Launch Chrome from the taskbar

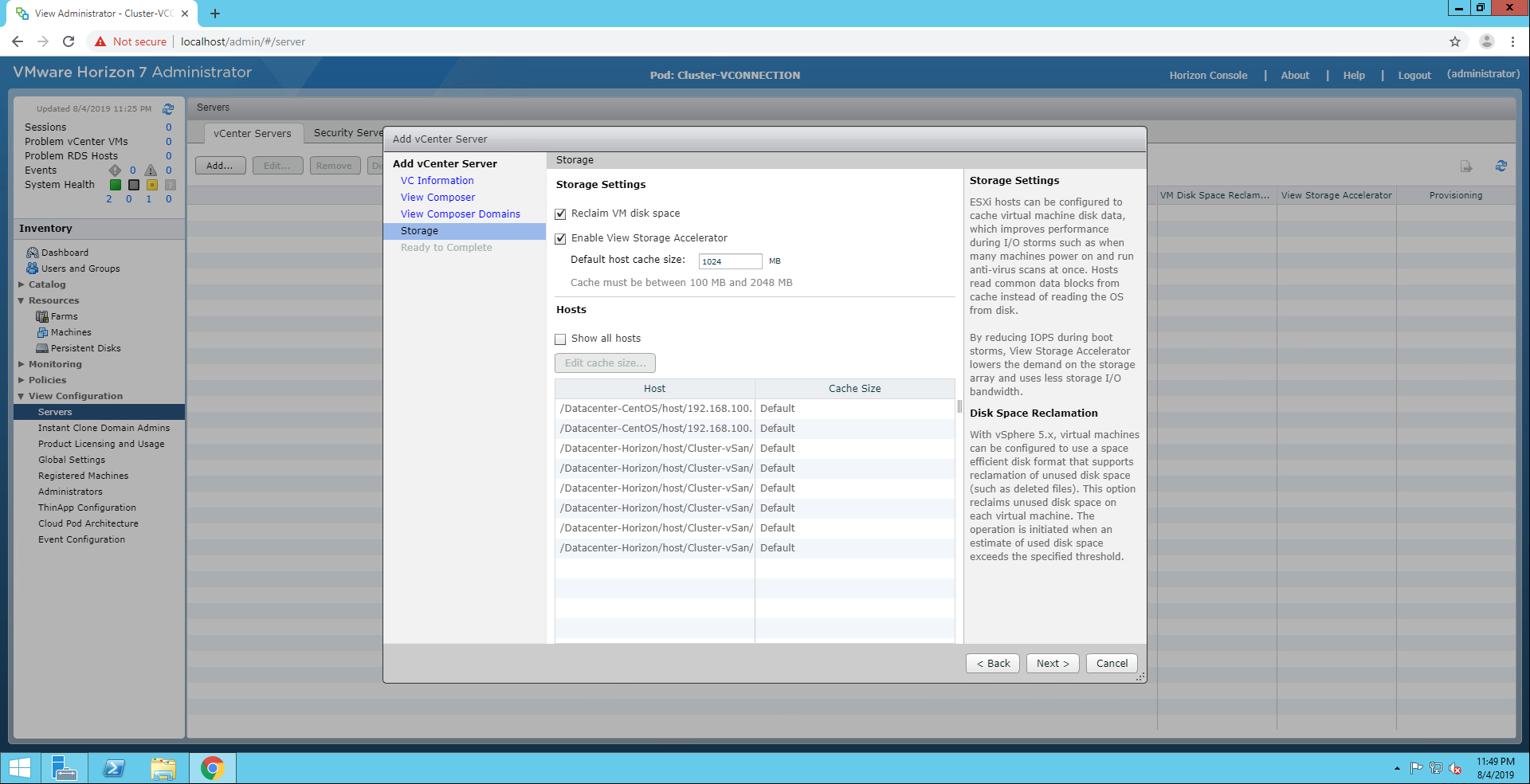[212, 768]
